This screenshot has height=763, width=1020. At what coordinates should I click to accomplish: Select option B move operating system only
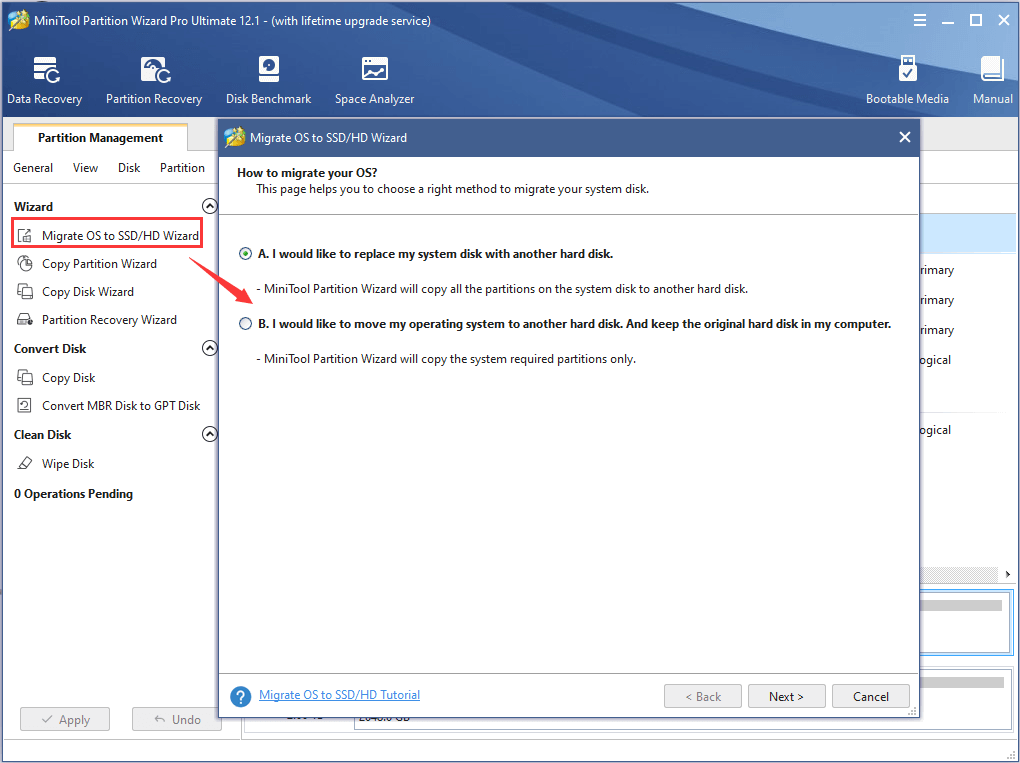tap(245, 323)
